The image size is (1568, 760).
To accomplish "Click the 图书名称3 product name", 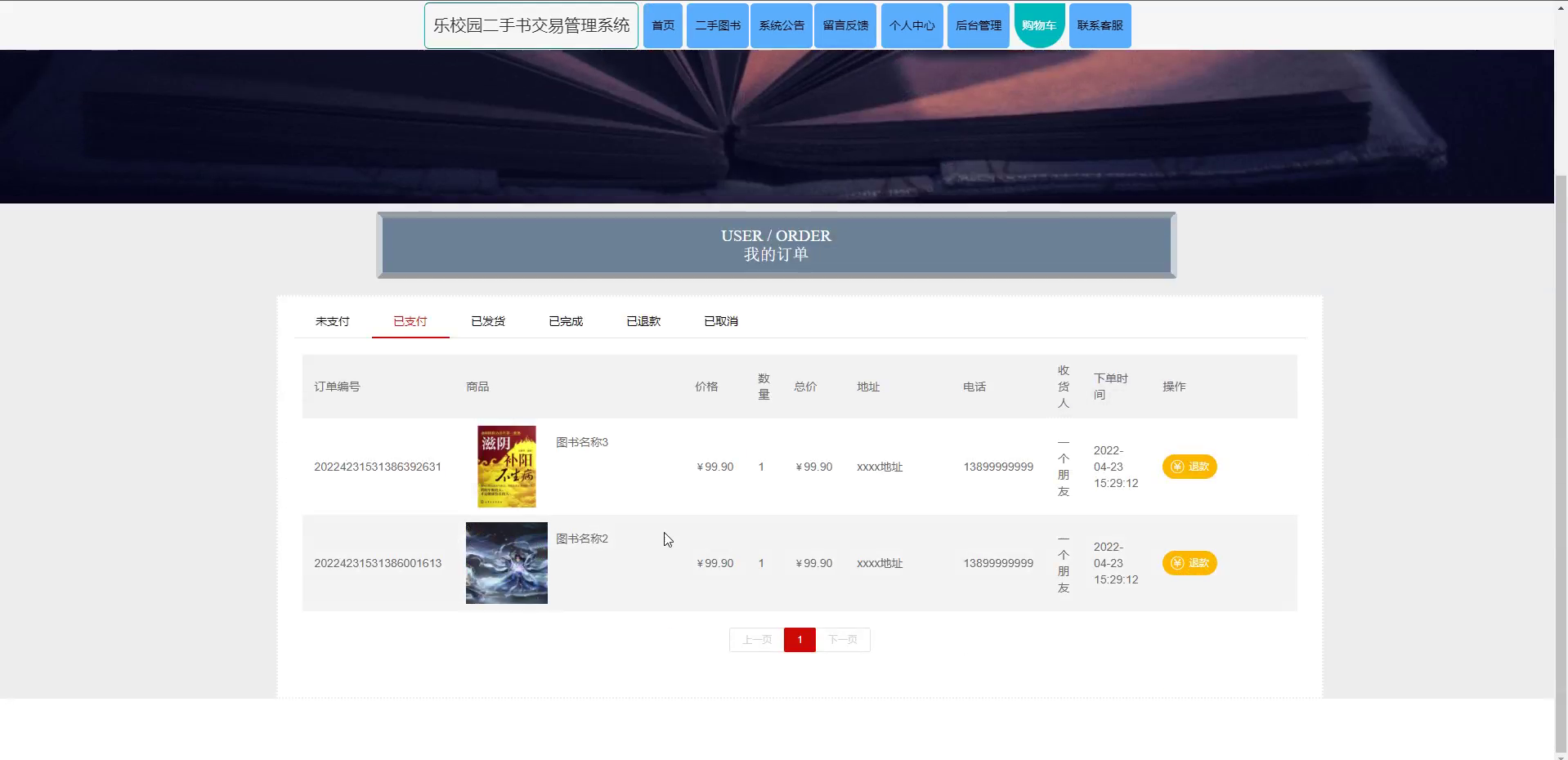I will pyautogui.click(x=582, y=442).
